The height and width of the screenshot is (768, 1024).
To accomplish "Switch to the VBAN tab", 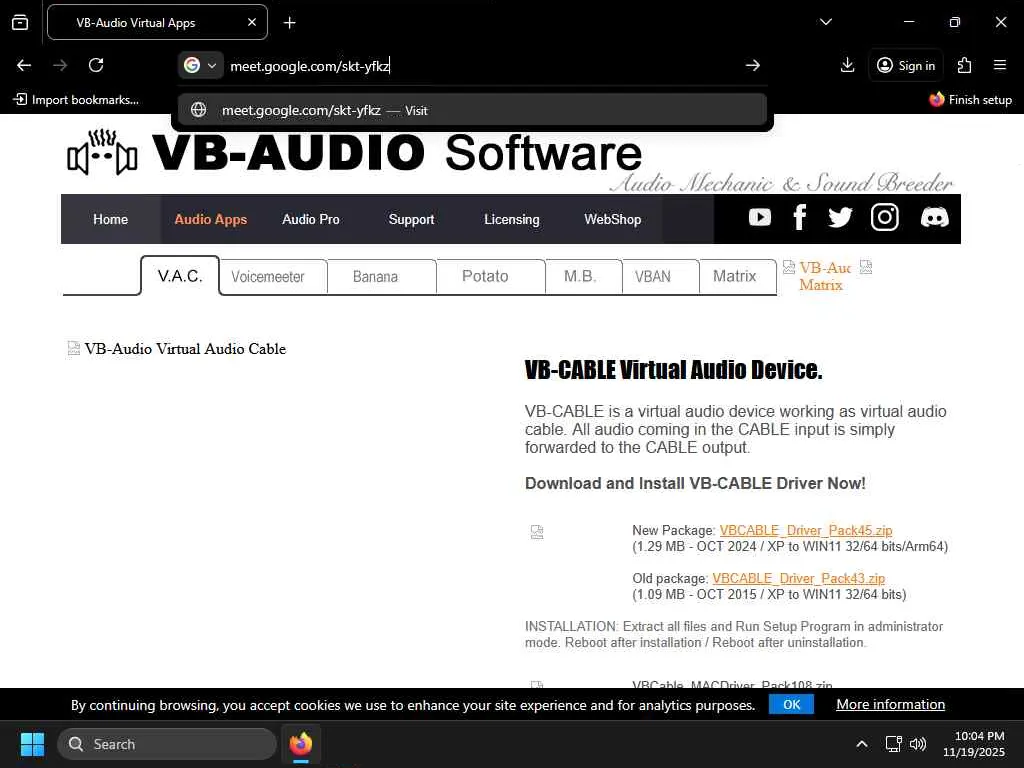I will point(653,277).
